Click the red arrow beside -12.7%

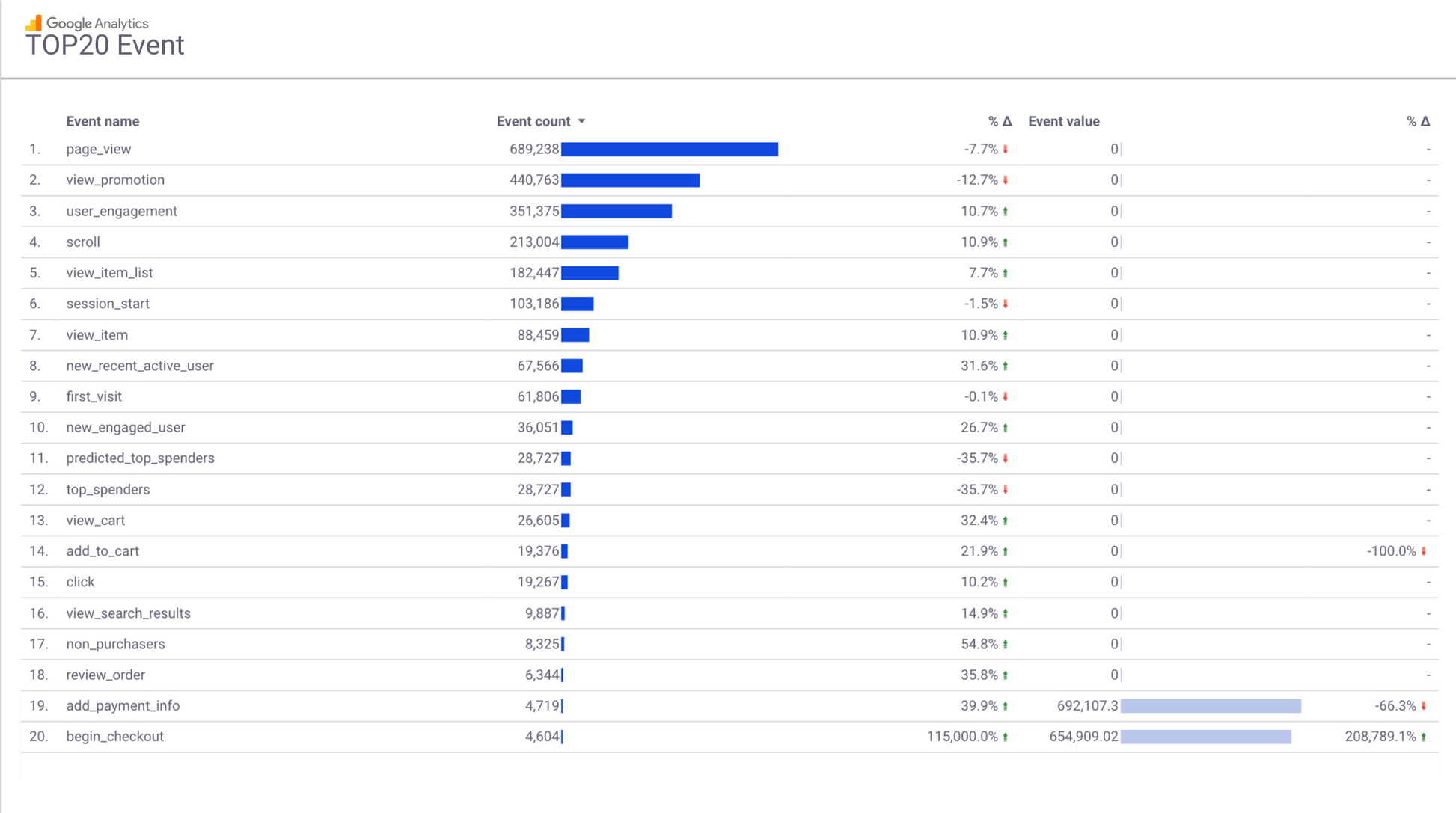(1006, 180)
